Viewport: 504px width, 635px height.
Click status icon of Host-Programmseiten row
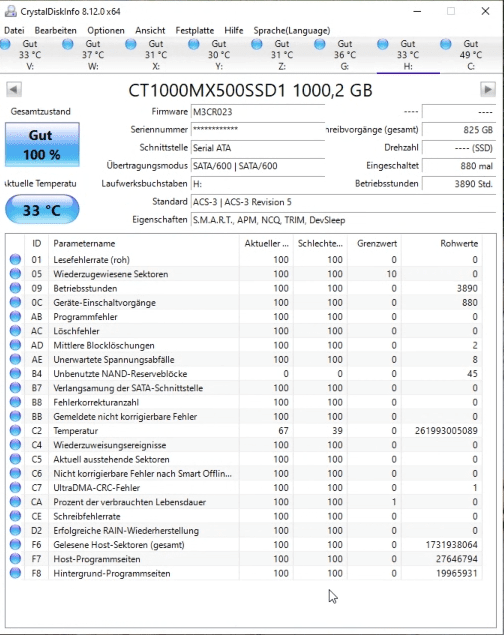(x=15, y=559)
